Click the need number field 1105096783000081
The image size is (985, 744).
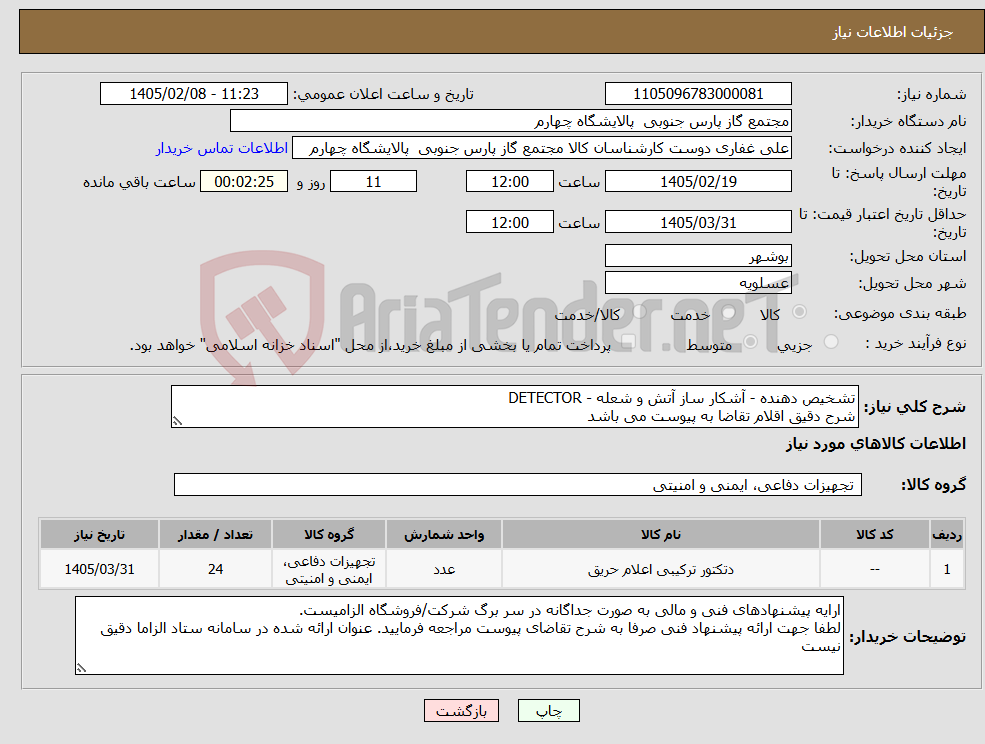click(x=698, y=94)
